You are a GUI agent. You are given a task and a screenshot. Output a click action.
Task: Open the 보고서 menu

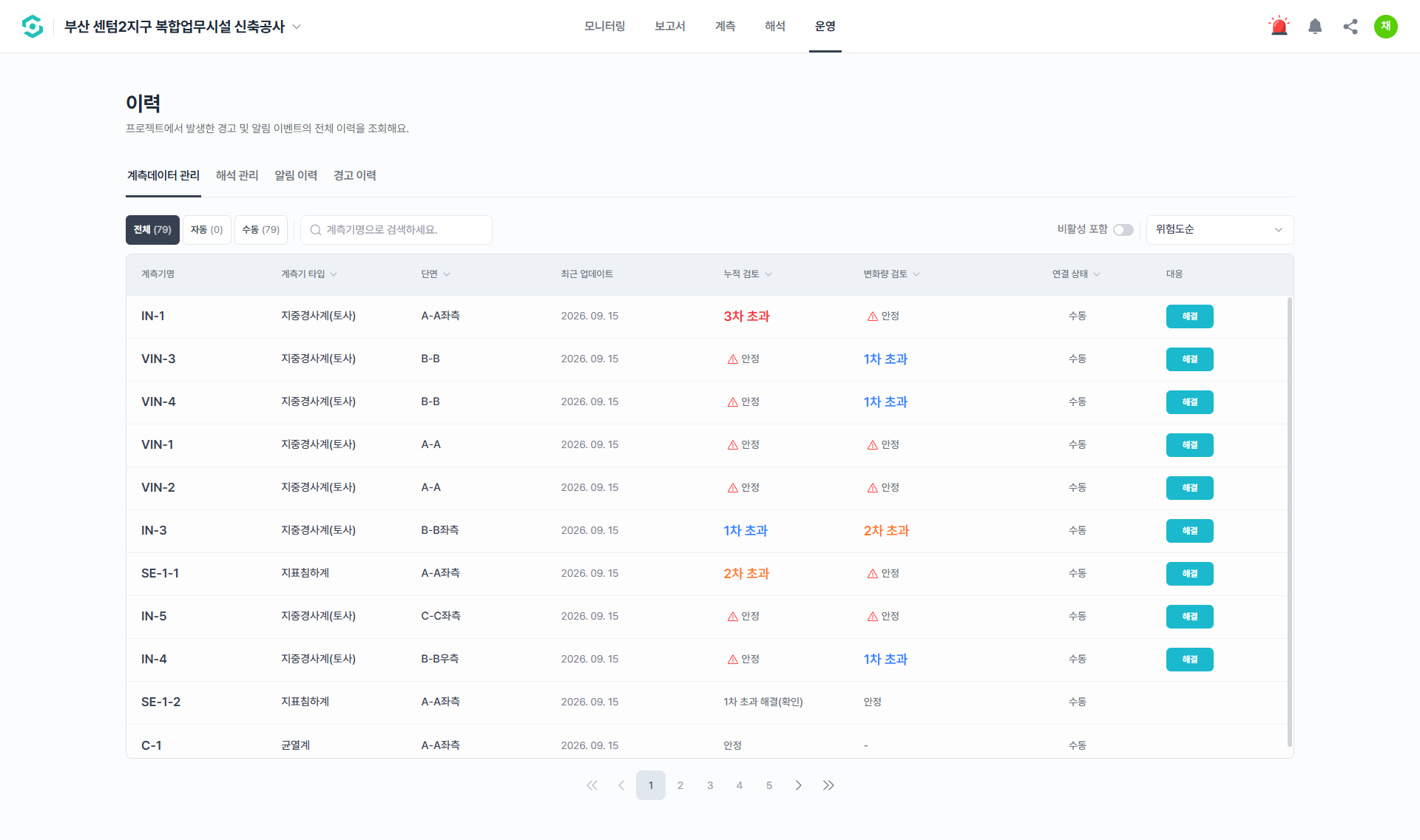pyautogui.click(x=670, y=27)
